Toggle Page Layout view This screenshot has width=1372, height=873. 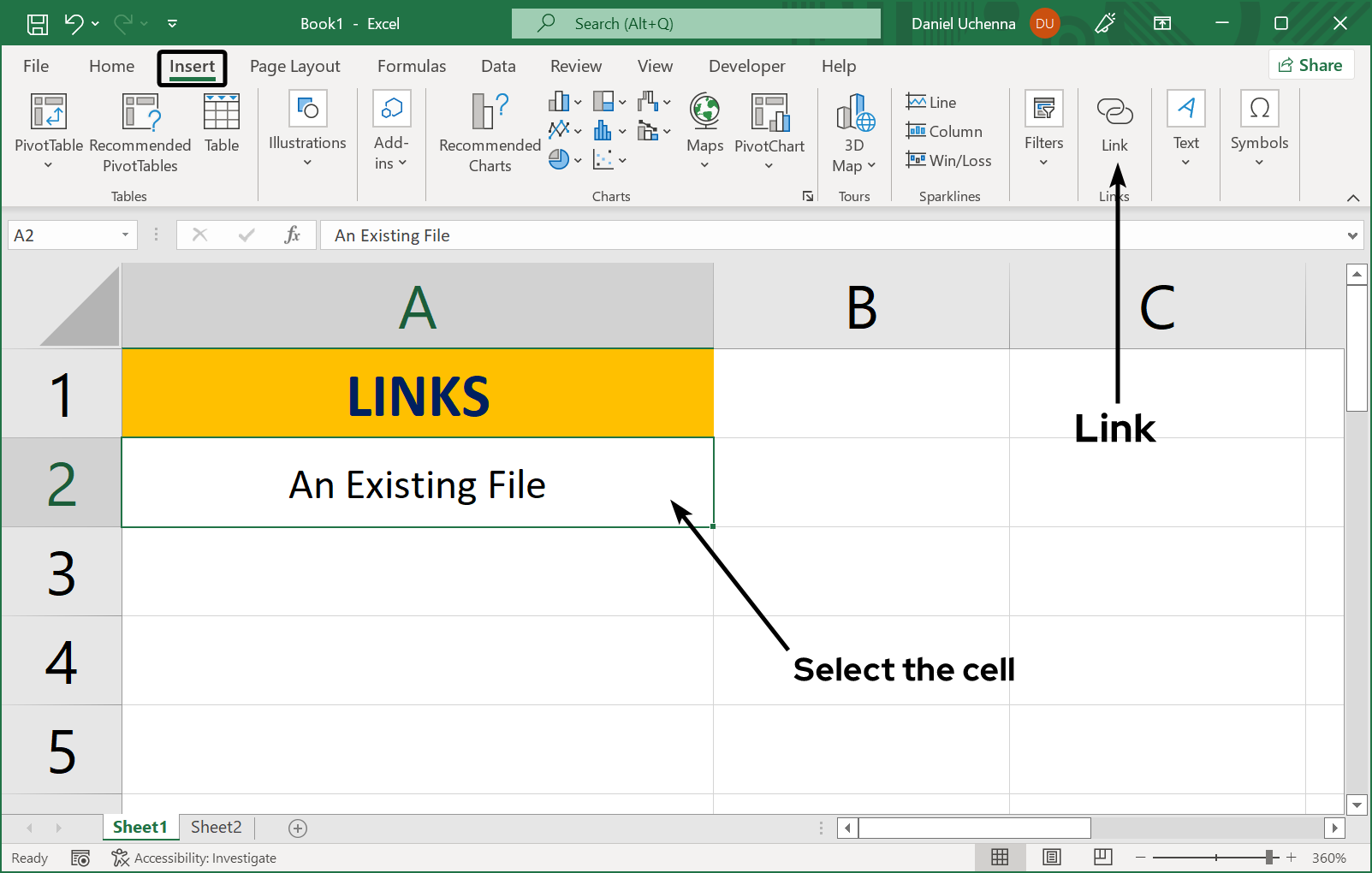pos(1051,857)
